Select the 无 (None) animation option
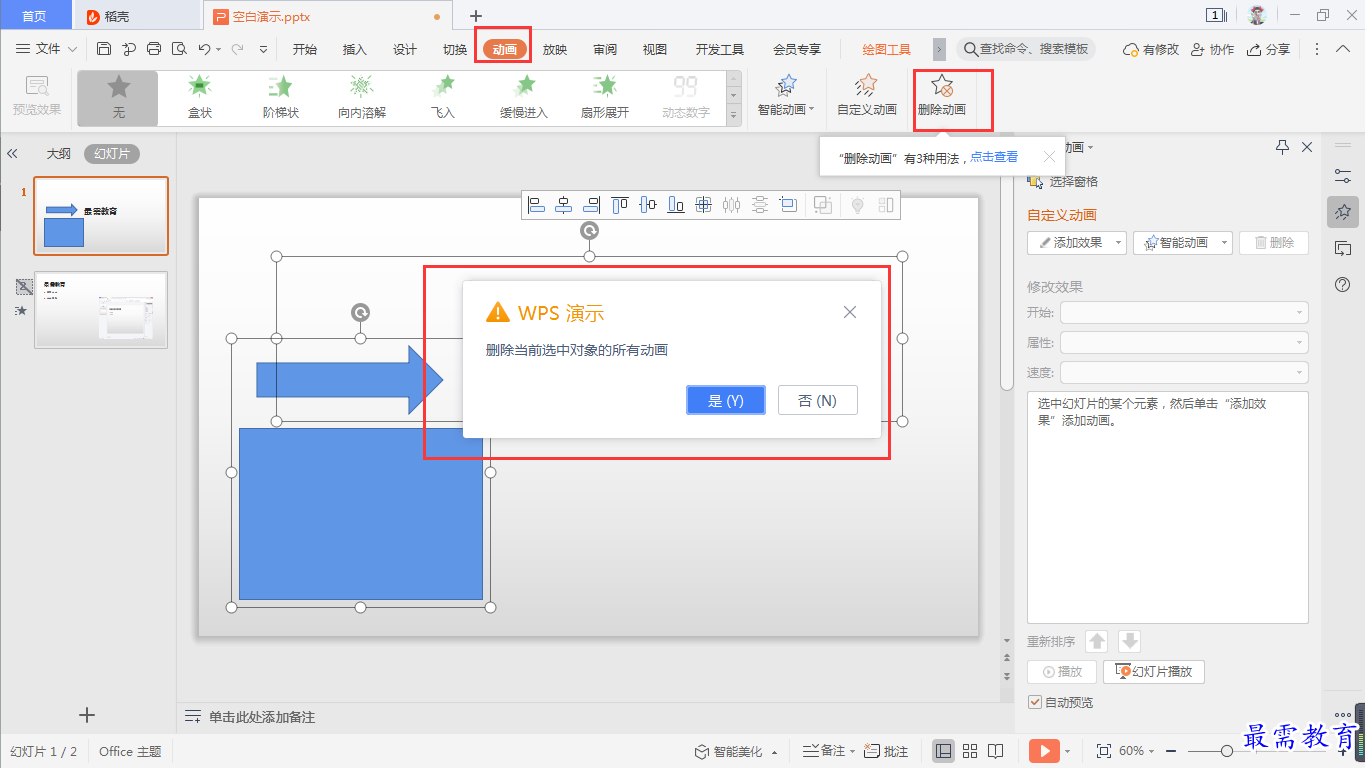 (119, 98)
